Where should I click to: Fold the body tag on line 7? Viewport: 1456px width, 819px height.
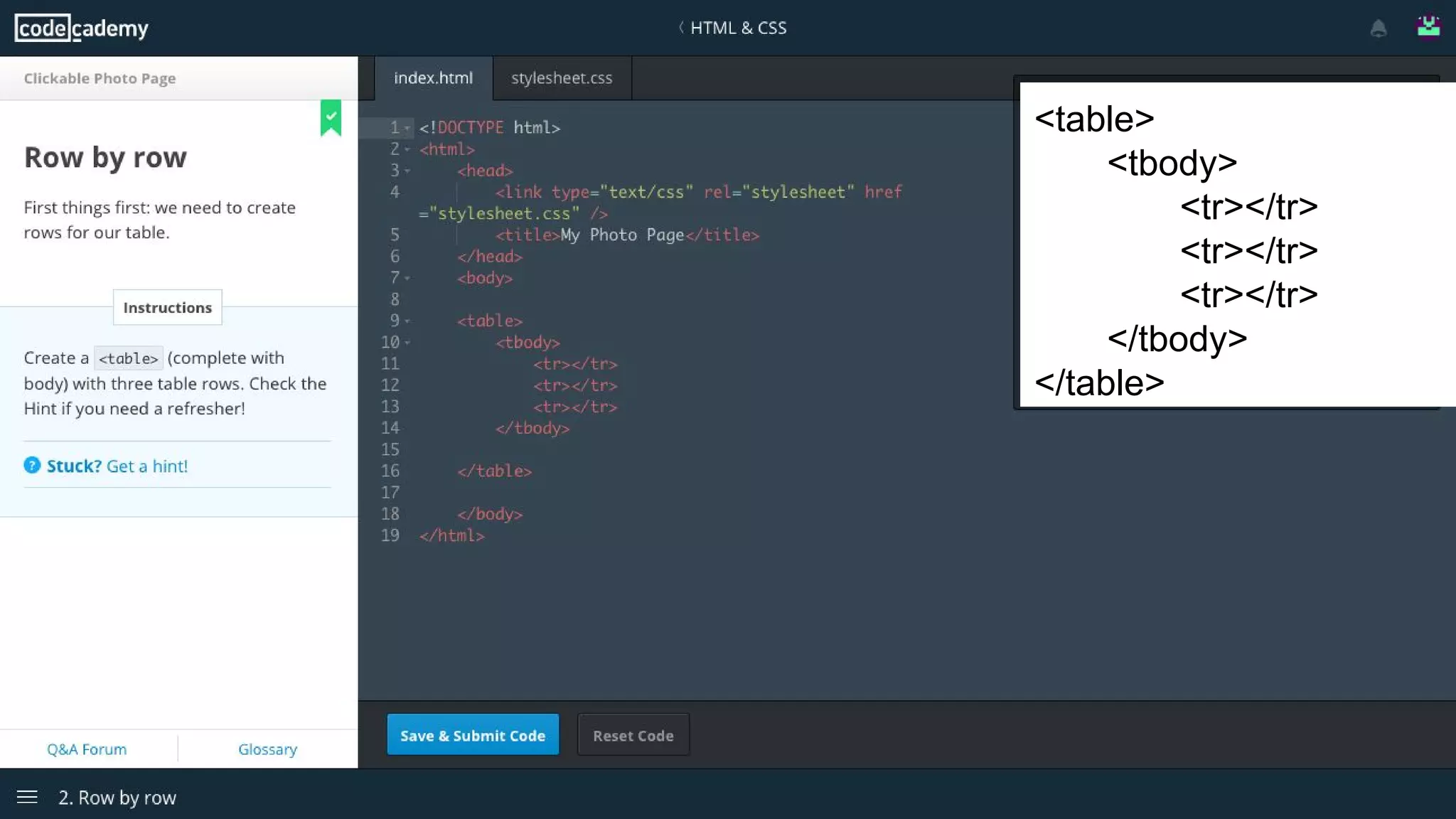coord(407,279)
